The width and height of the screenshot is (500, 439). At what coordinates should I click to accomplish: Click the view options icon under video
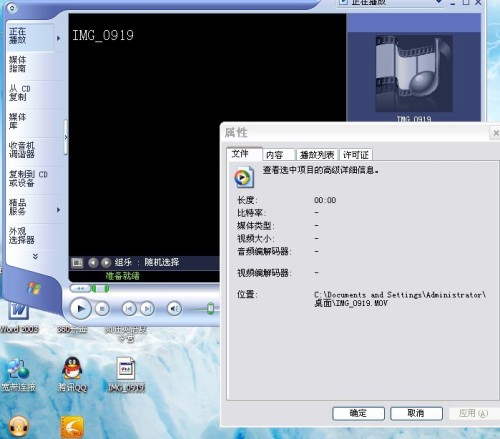tap(77, 263)
